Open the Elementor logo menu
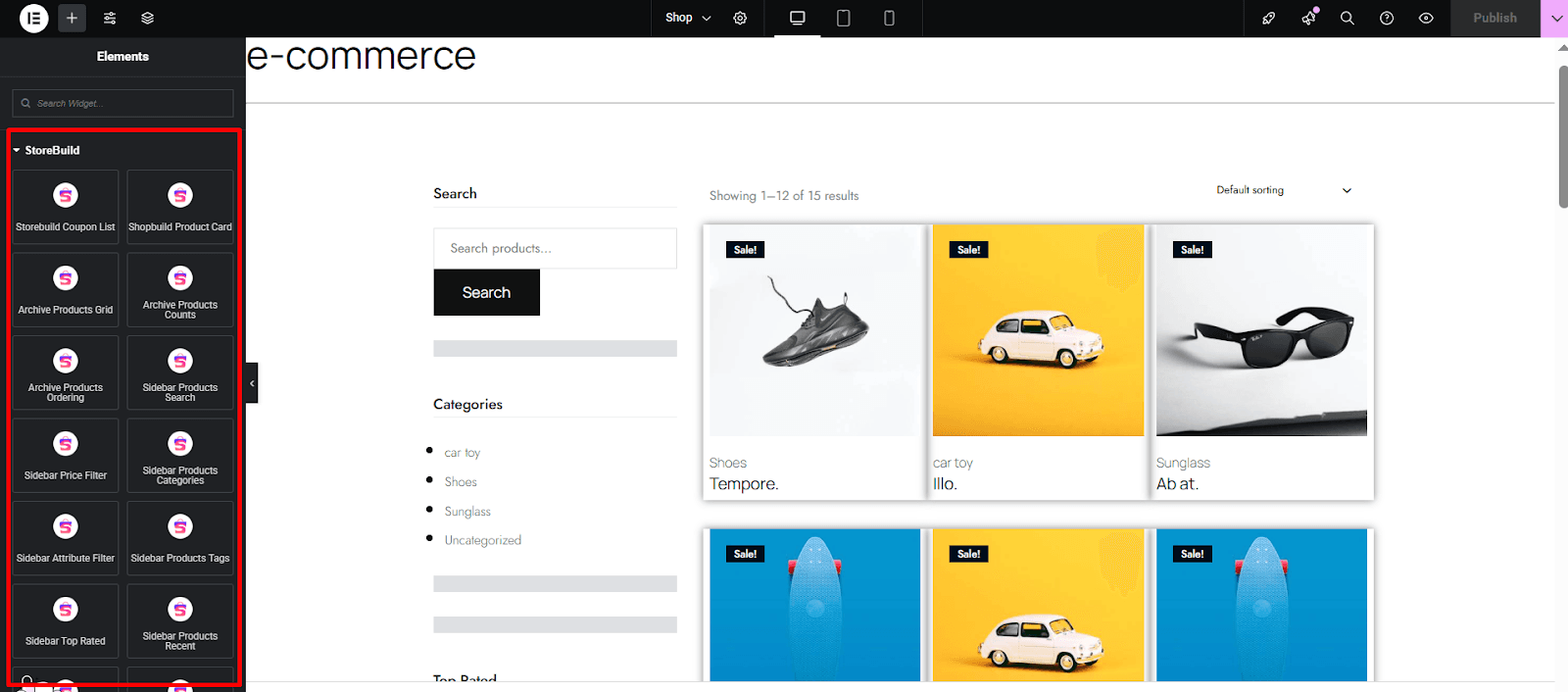1568x692 pixels. click(33, 18)
